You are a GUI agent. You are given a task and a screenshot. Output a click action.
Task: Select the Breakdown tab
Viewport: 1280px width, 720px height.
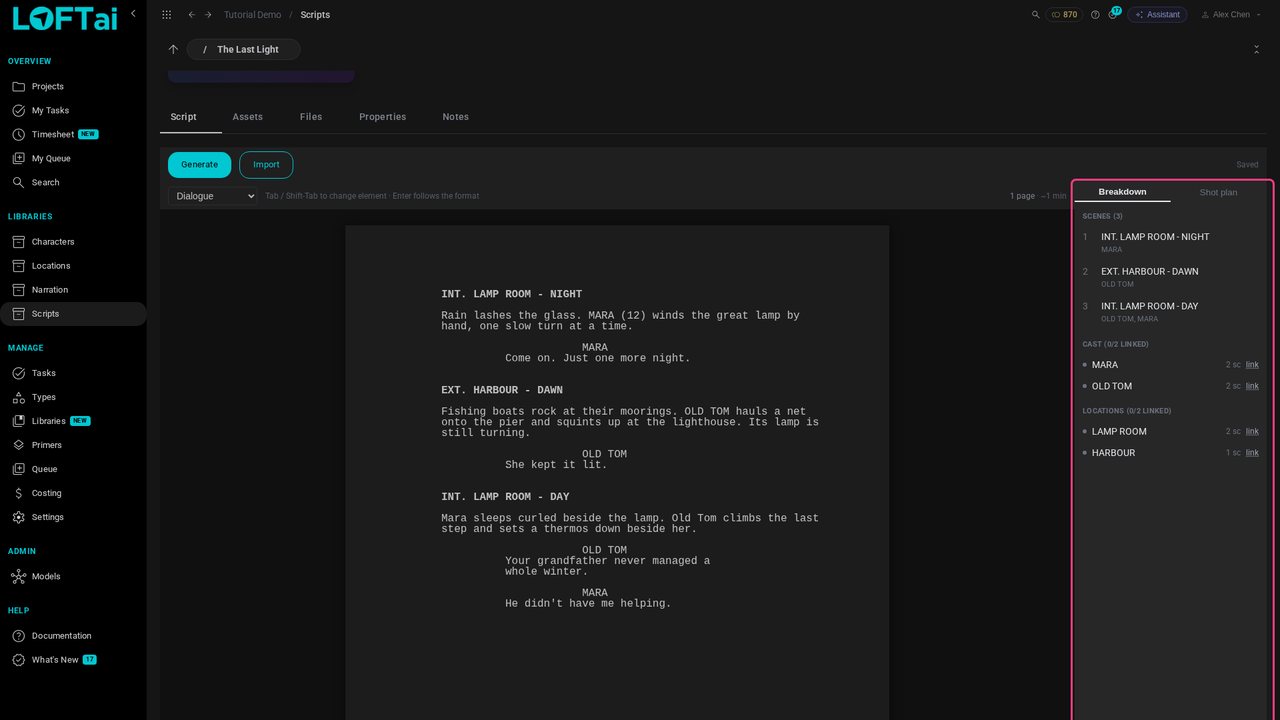tap(1122, 192)
